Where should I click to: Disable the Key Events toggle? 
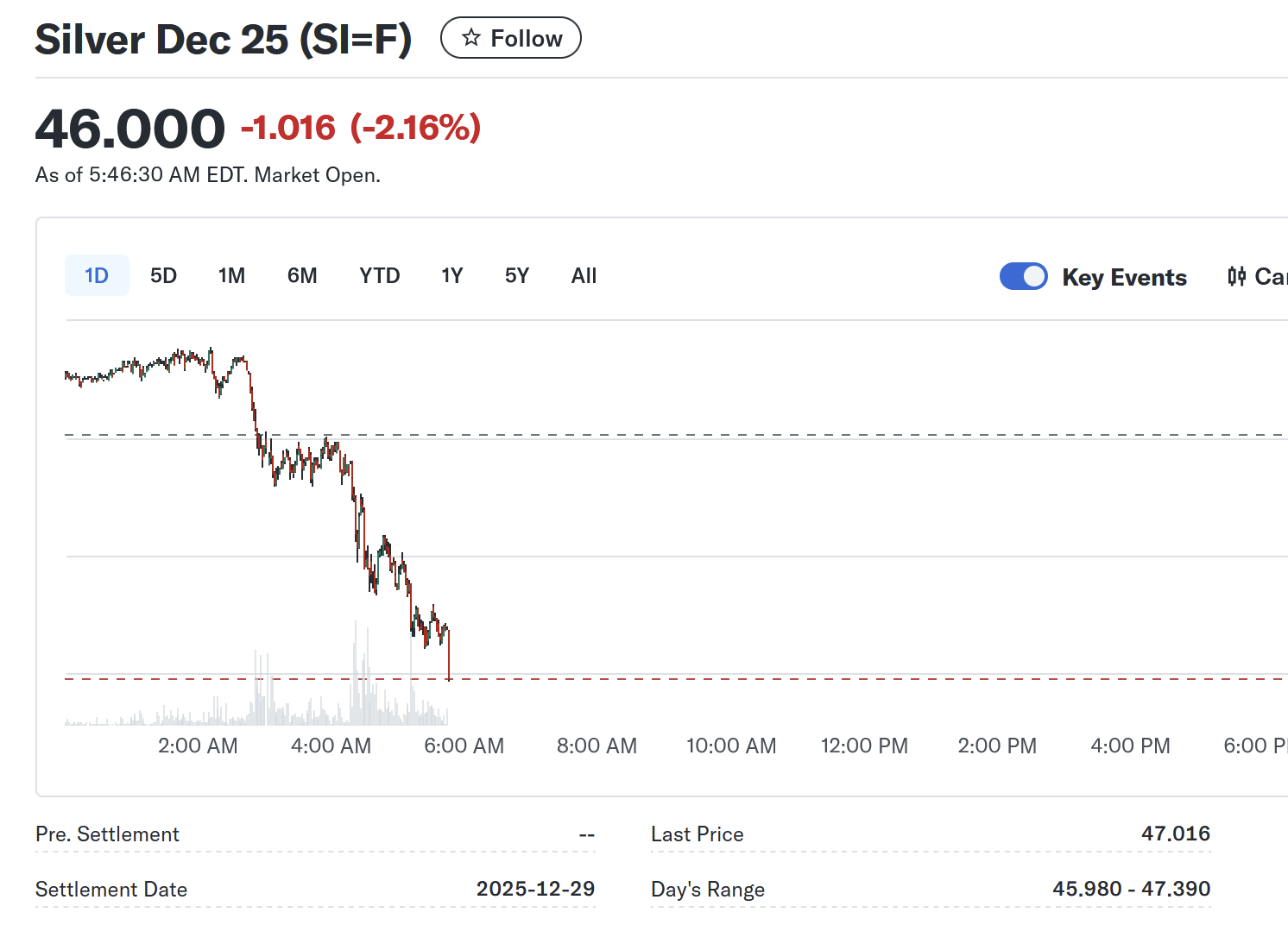(1023, 276)
